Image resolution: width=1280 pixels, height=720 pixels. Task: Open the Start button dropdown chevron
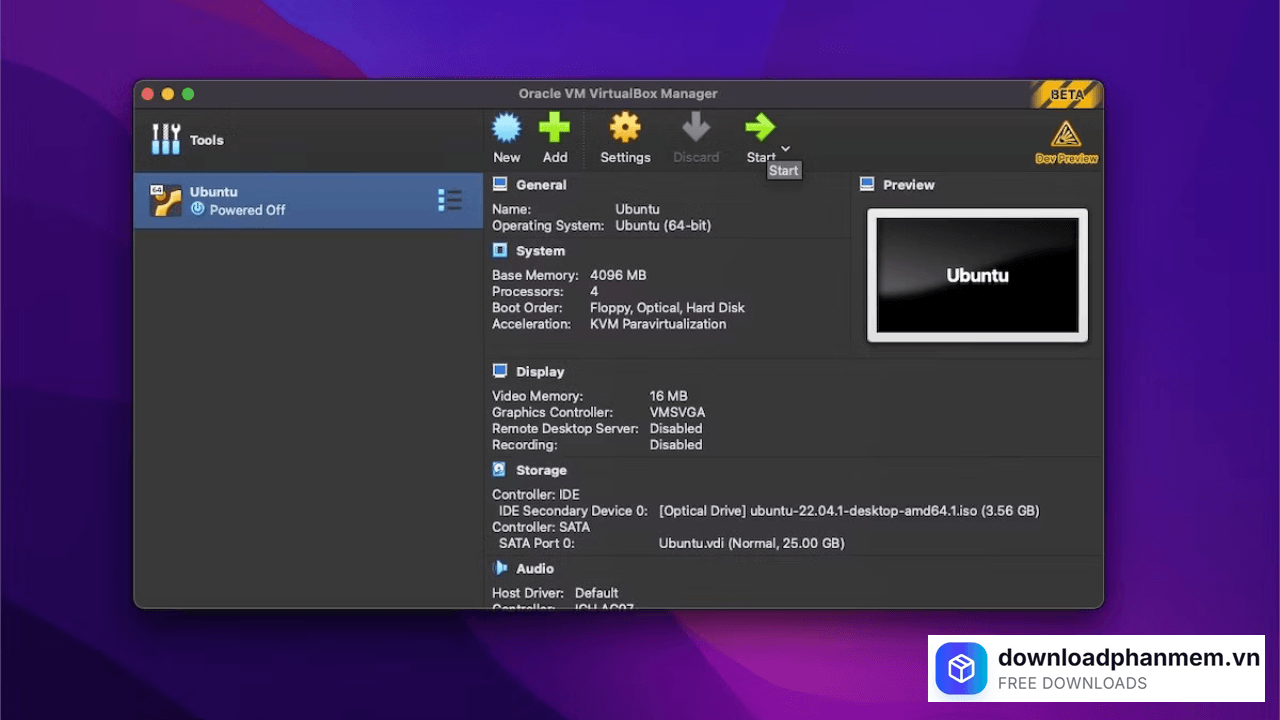click(784, 147)
